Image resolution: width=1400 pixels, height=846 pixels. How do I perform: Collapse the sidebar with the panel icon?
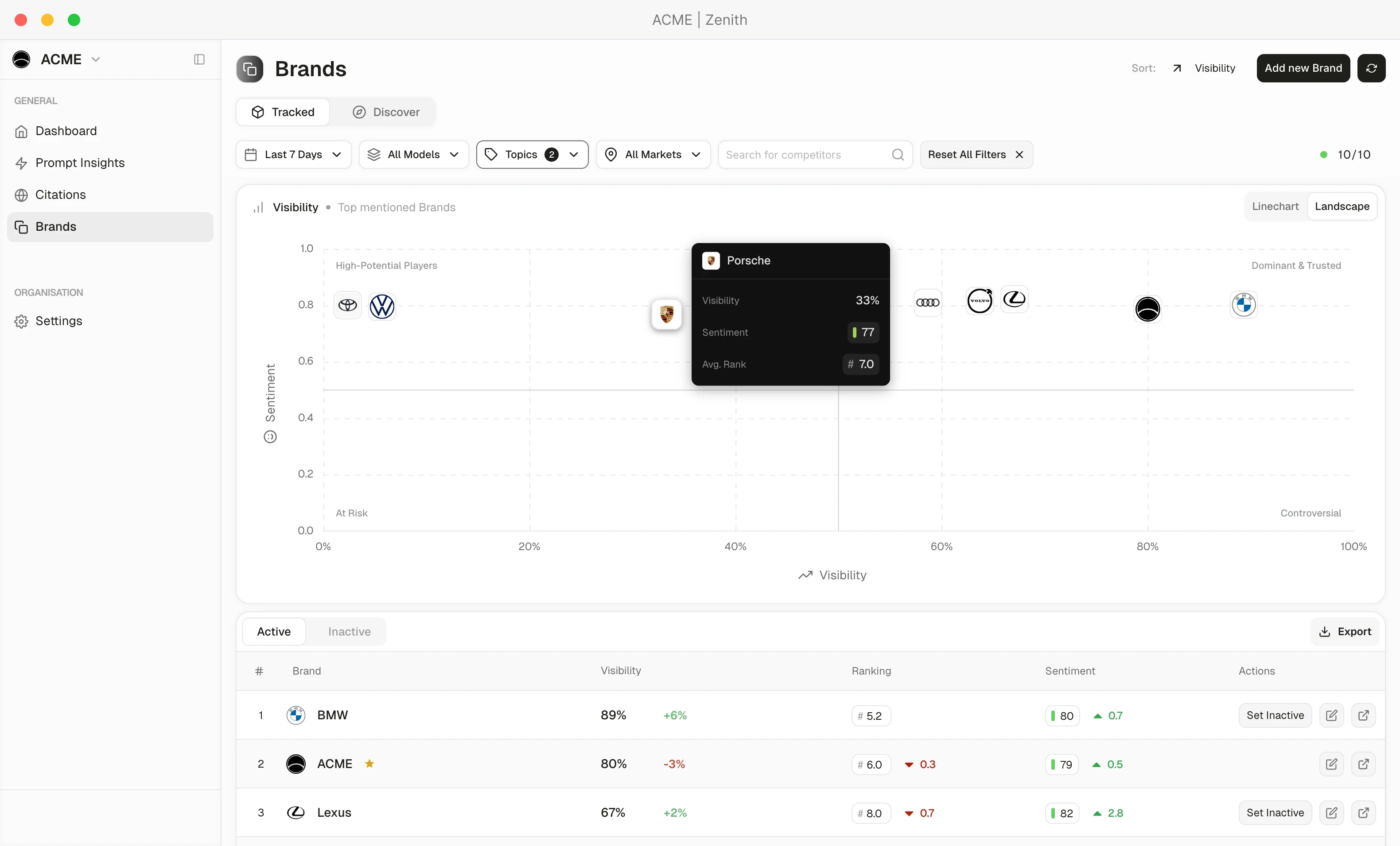(x=199, y=59)
